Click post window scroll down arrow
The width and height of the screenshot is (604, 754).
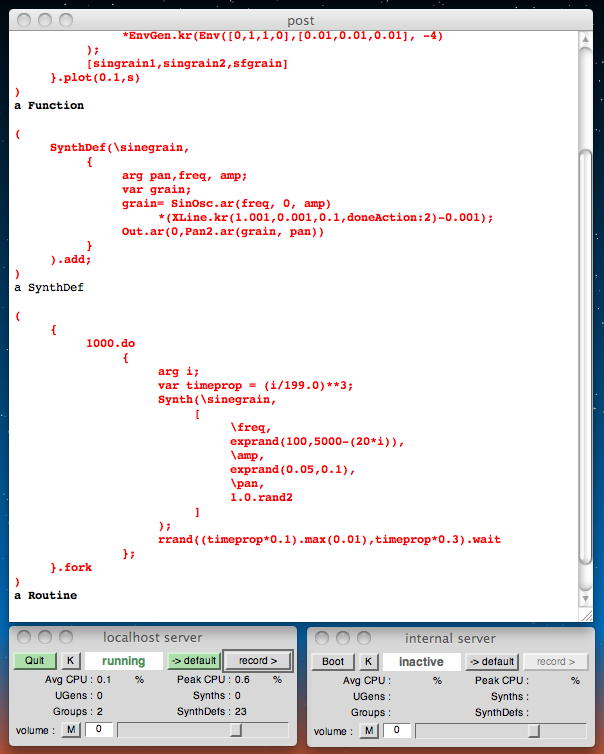click(x=585, y=599)
